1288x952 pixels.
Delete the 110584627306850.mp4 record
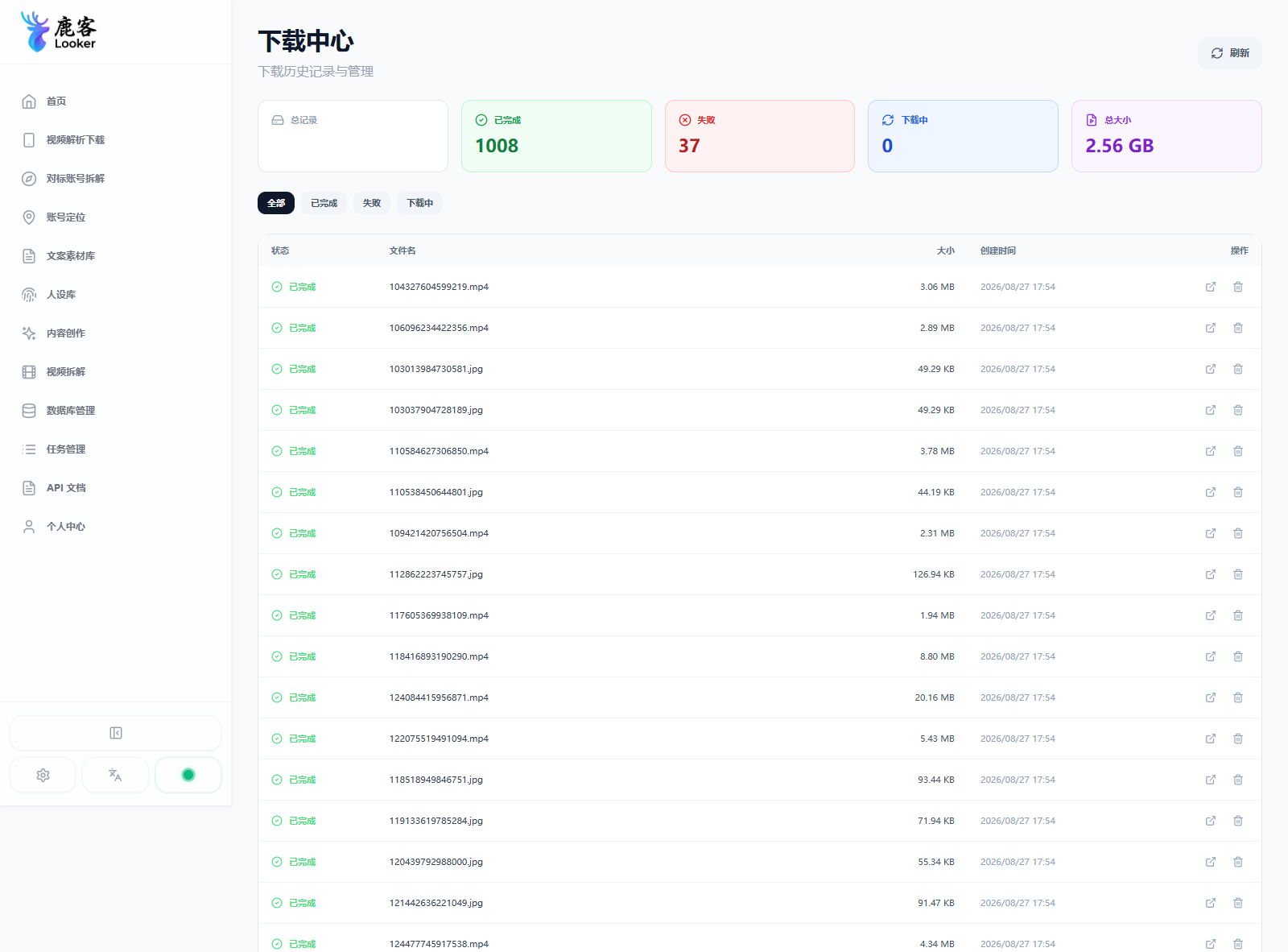pos(1238,451)
